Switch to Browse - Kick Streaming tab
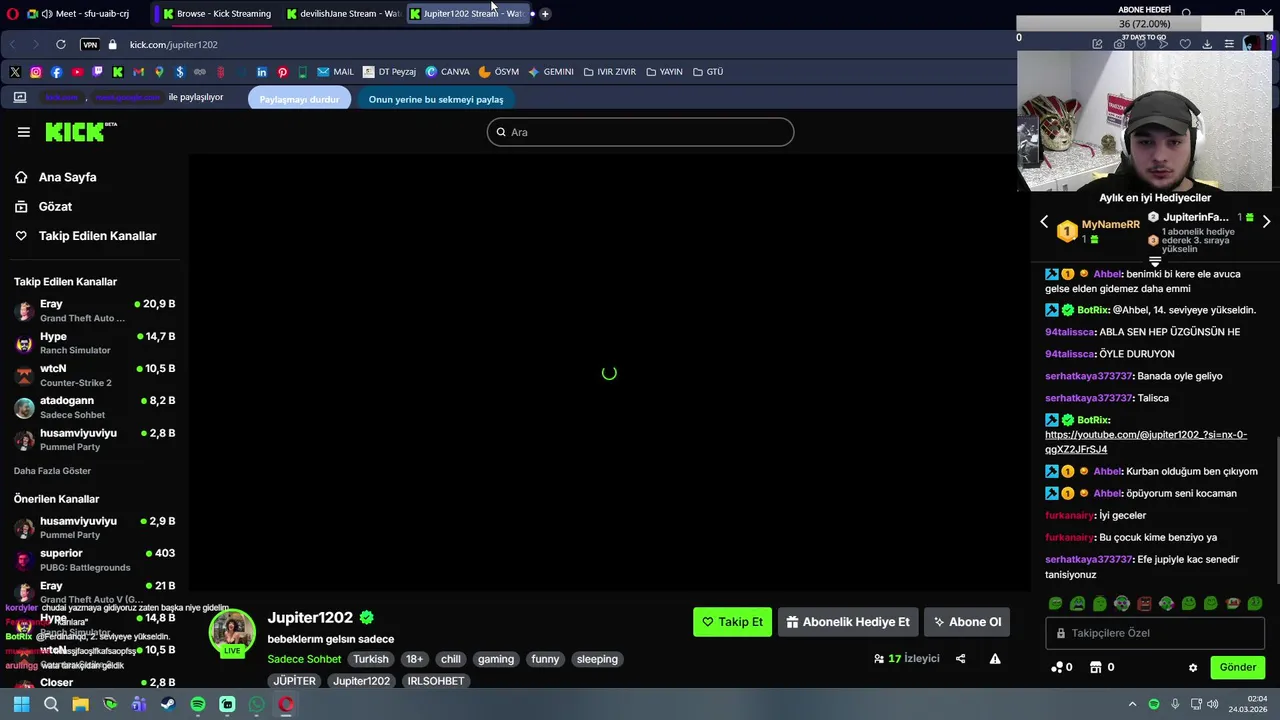The image size is (1280, 720). click(217, 14)
